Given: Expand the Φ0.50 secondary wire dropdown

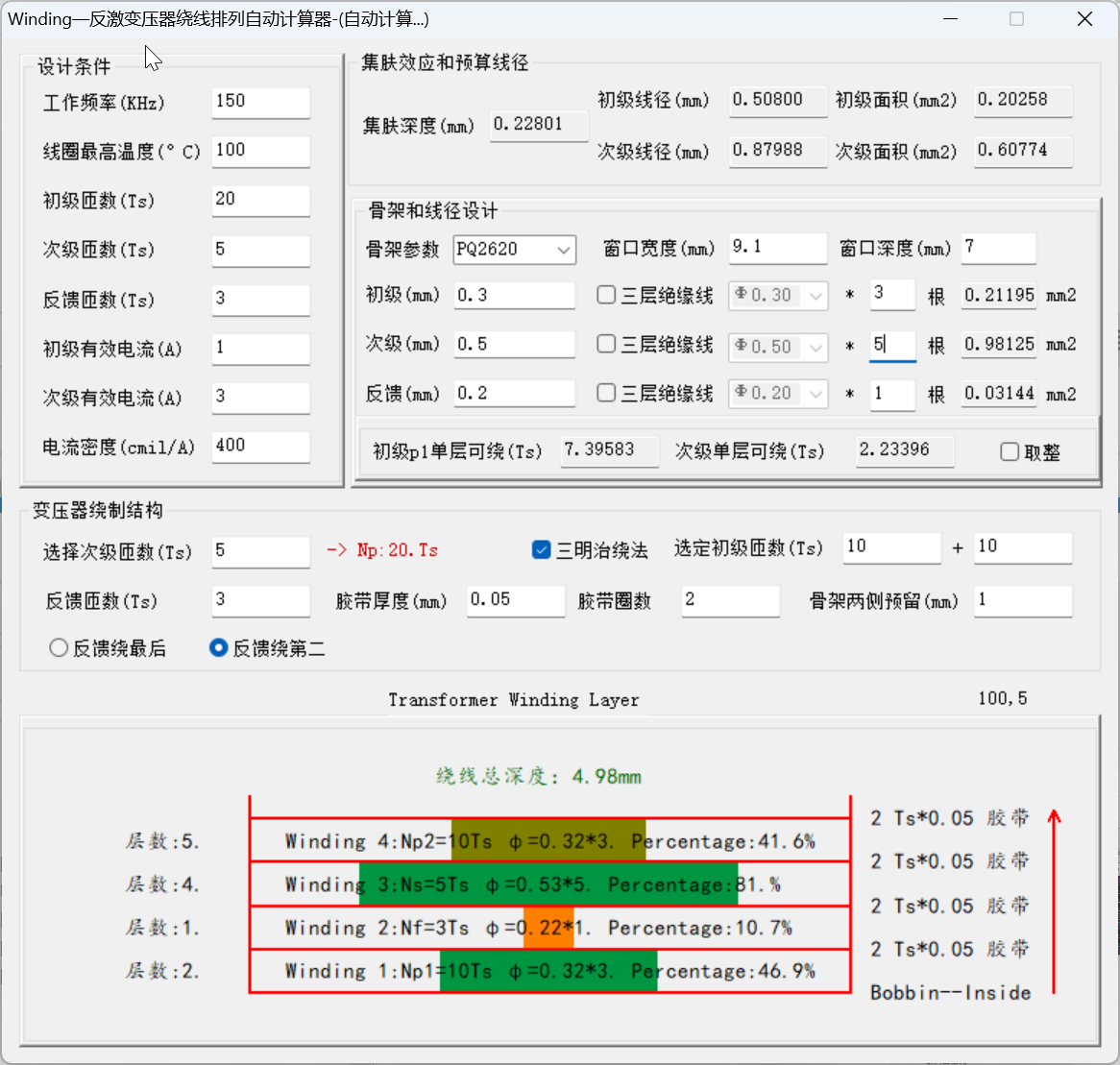Looking at the screenshot, I should pos(816,346).
